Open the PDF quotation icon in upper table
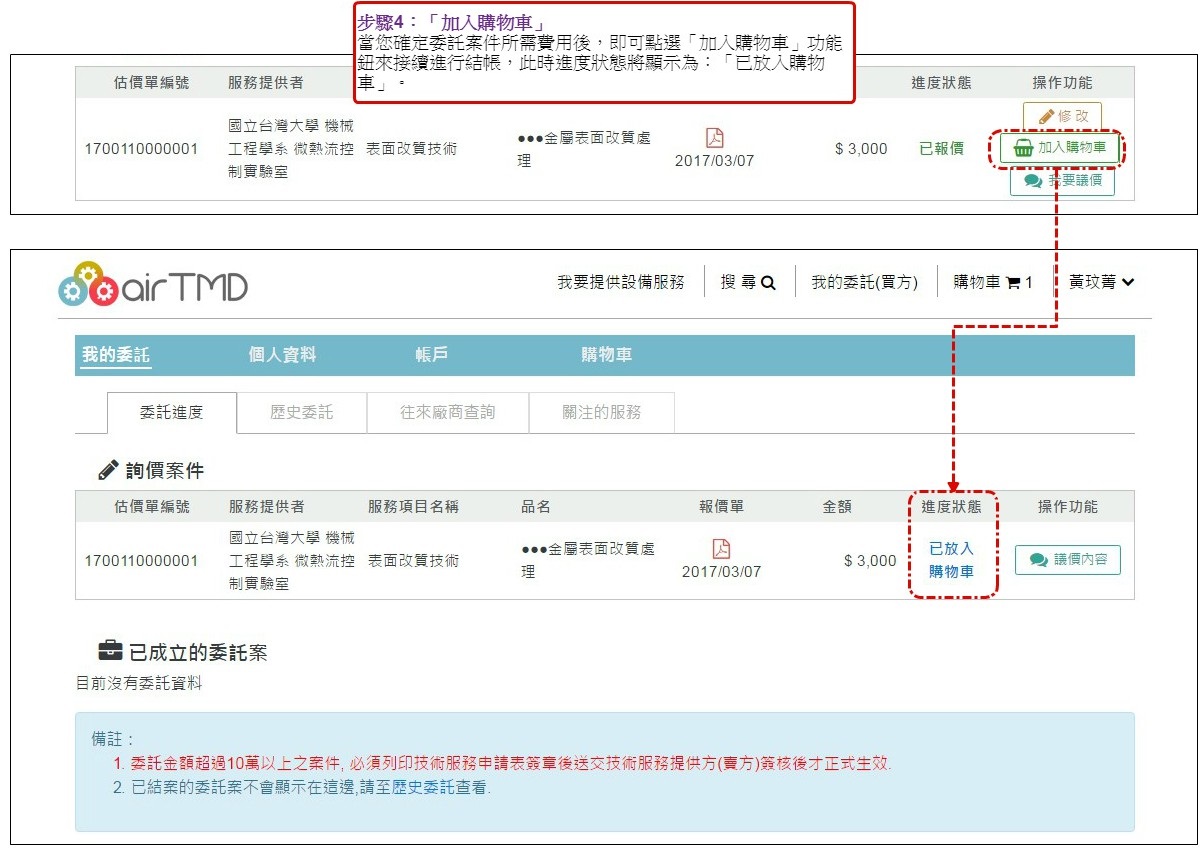The height and width of the screenshot is (851, 1204). [x=714, y=138]
